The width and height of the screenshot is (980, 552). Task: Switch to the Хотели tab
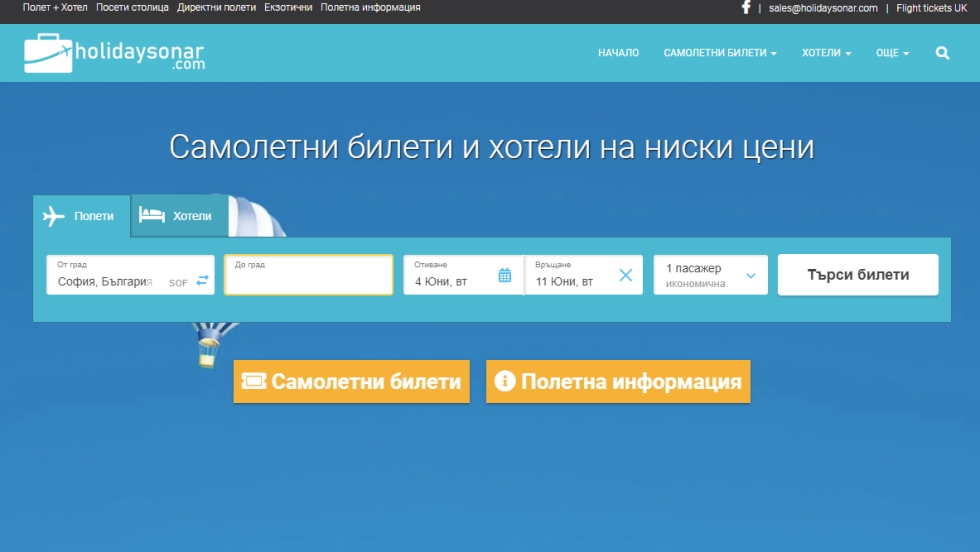(177, 216)
